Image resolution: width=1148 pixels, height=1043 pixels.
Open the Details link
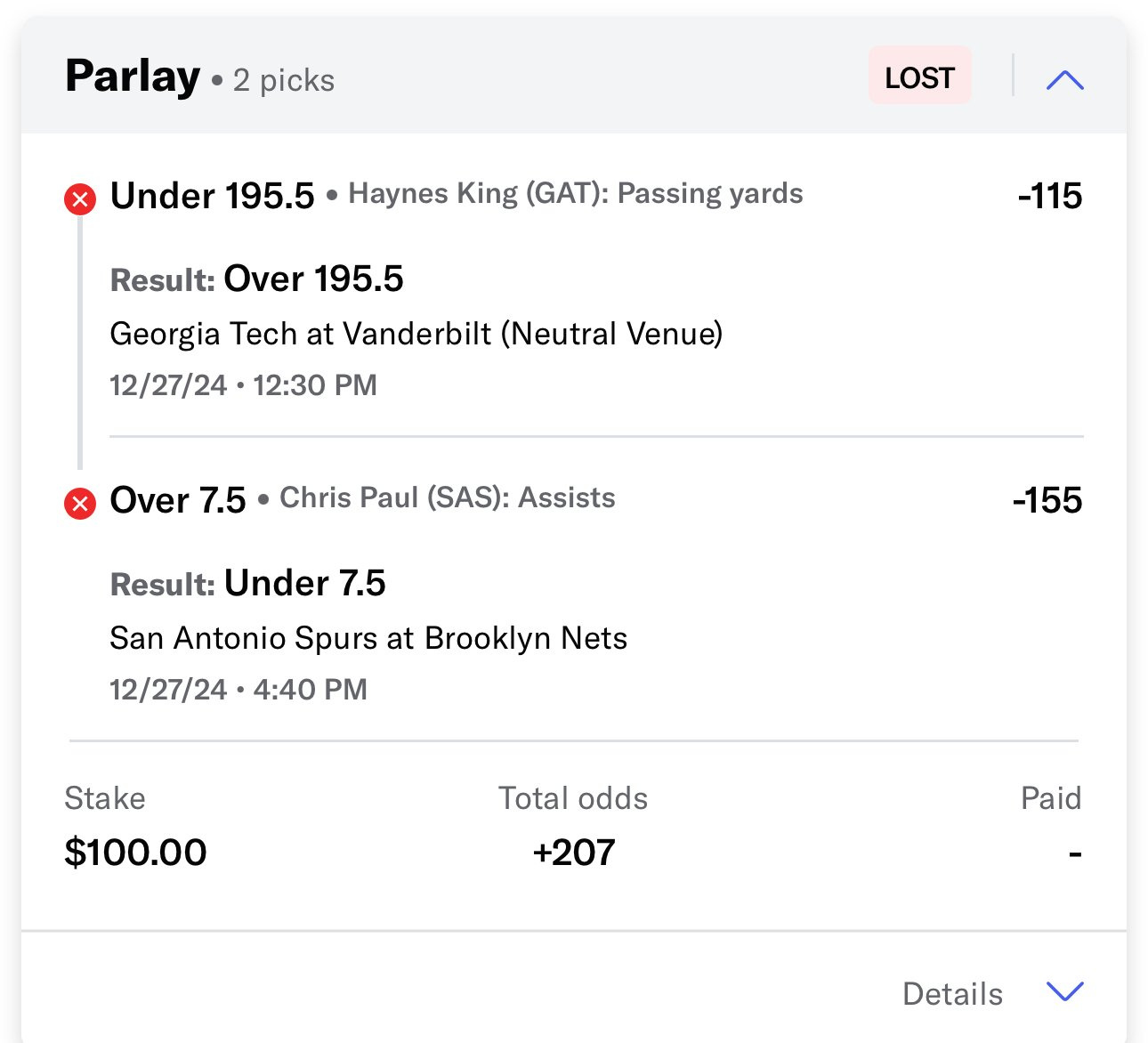[x=952, y=993]
